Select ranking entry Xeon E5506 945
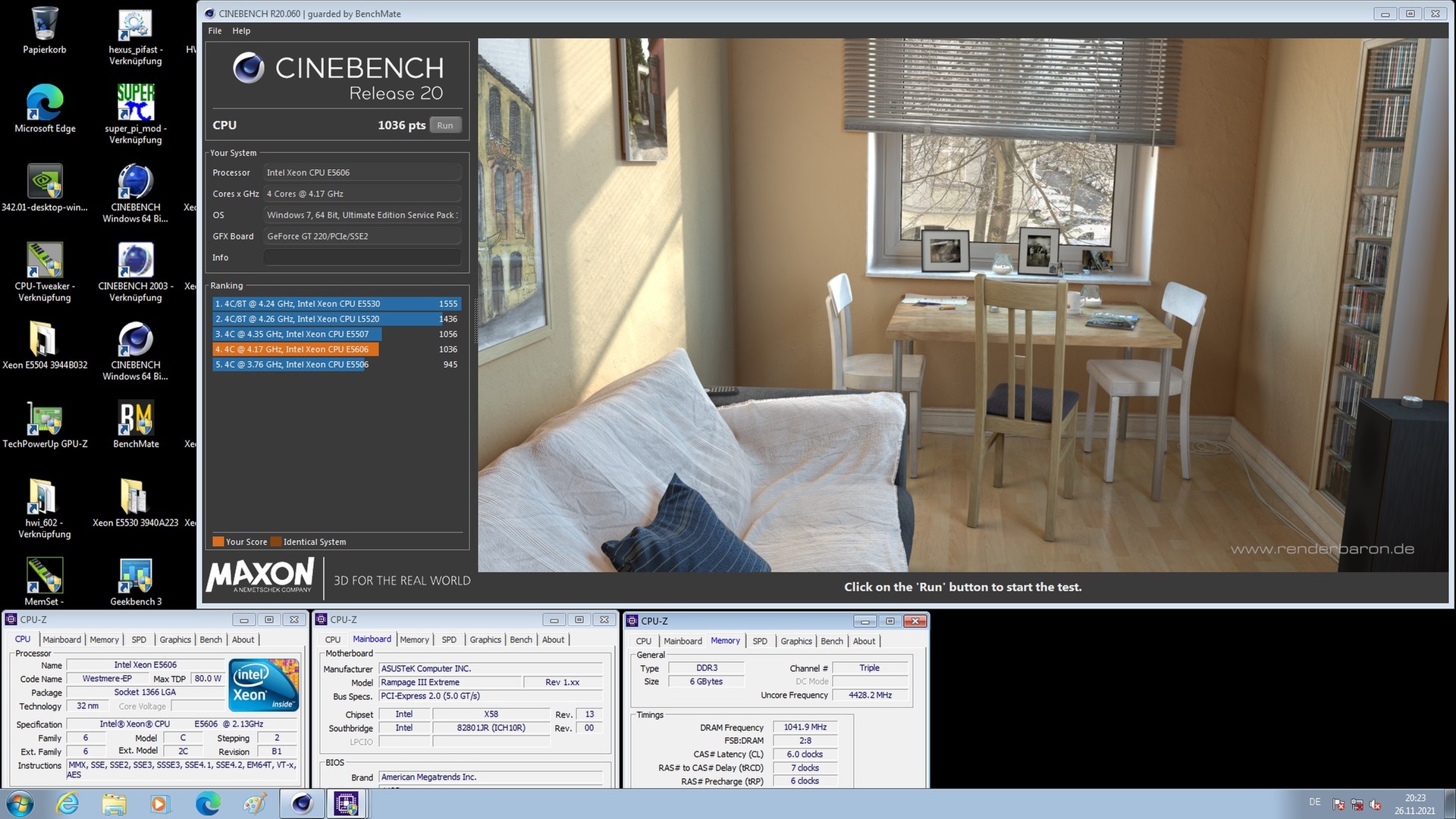 tap(337, 365)
